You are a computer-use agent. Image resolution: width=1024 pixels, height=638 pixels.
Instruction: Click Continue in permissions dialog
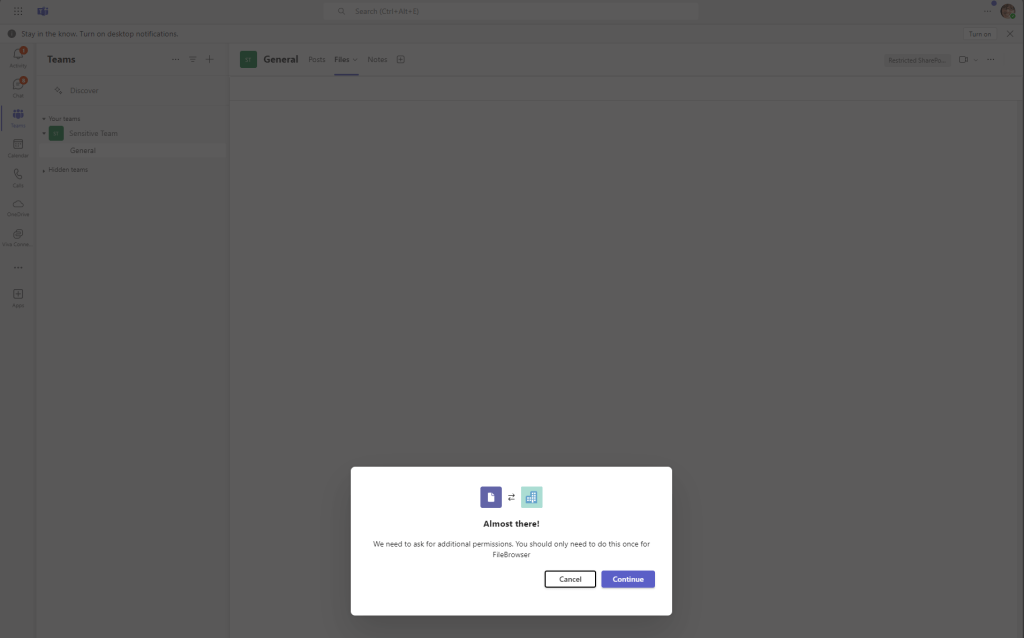(628, 579)
